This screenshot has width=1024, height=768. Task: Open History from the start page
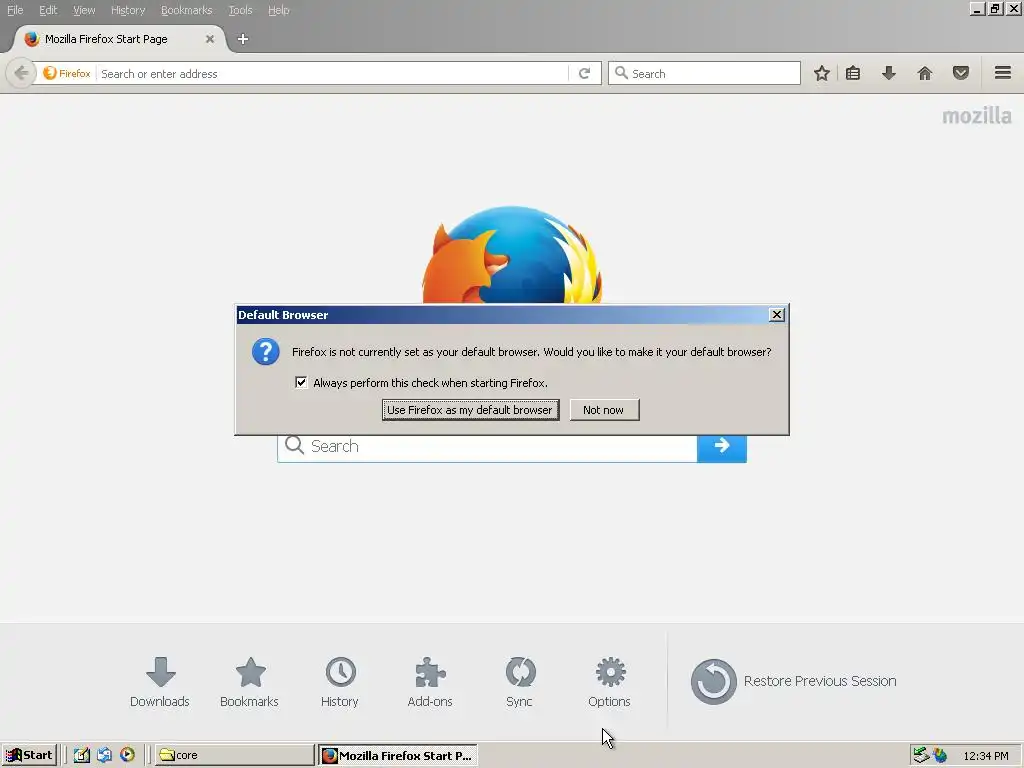click(340, 682)
